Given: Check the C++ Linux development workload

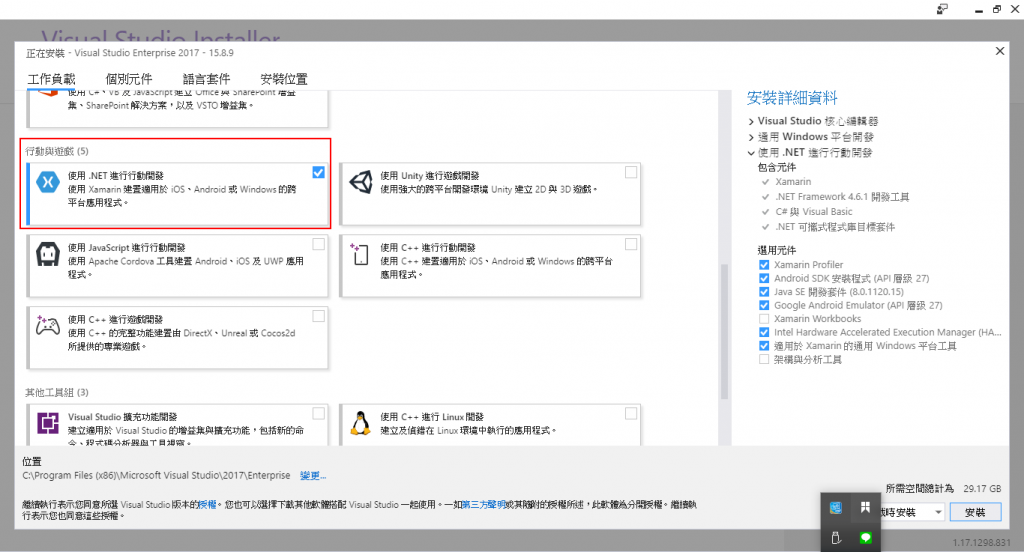Looking at the screenshot, I should click(x=631, y=414).
